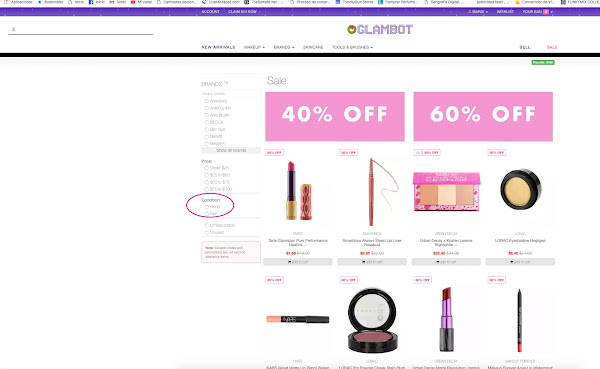Open the Skincare menu item
The height and width of the screenshot is (369, 600).
point(313,47)
